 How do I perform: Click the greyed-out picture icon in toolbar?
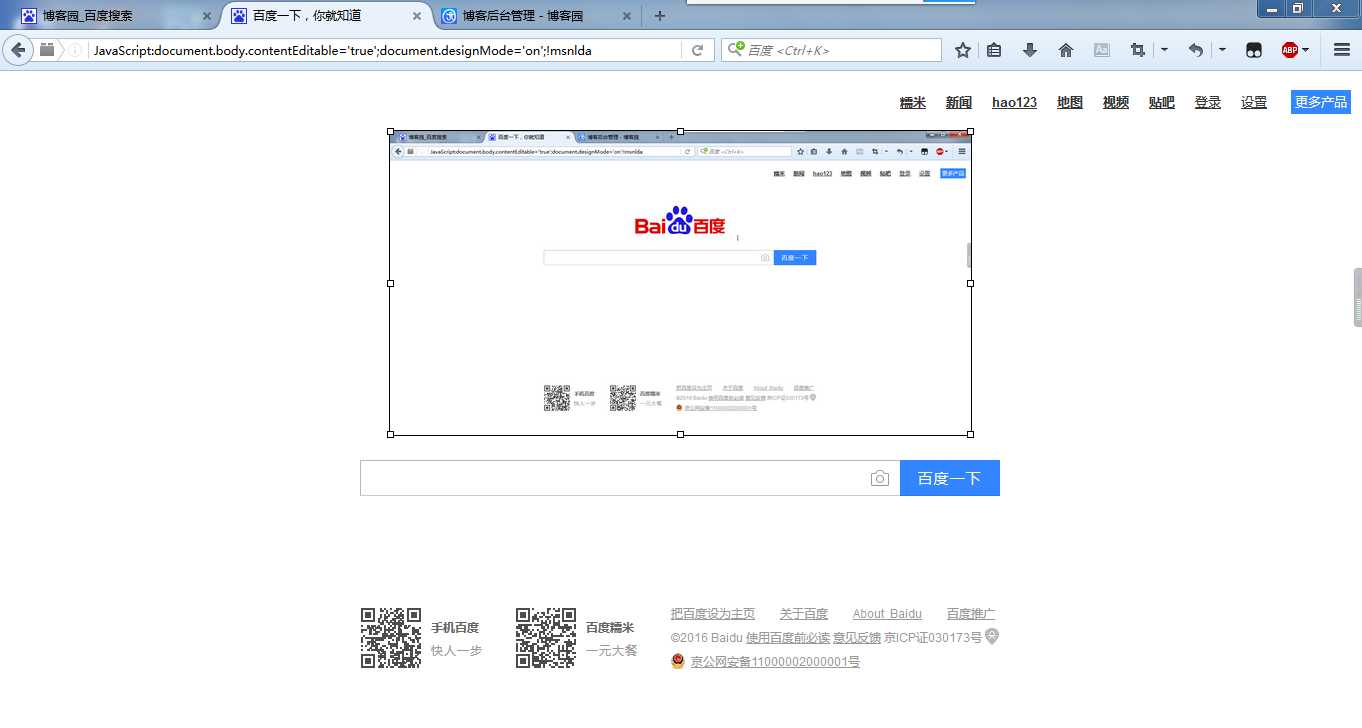click(1102, 50)
